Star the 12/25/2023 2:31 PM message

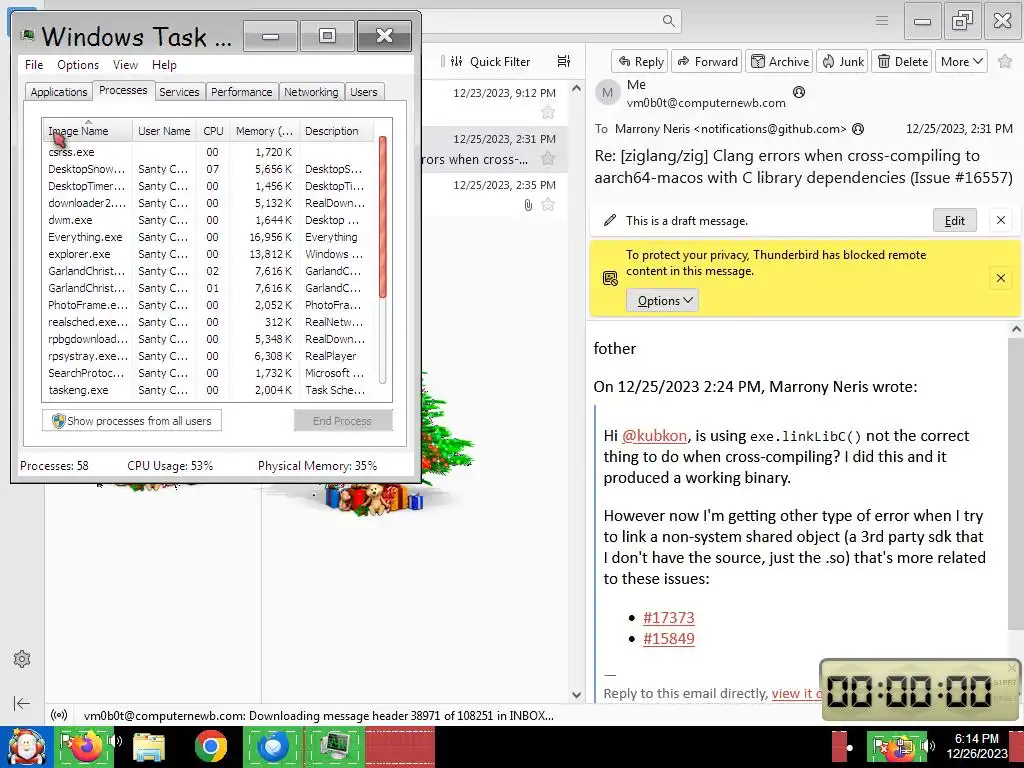(x=548, y=159)
